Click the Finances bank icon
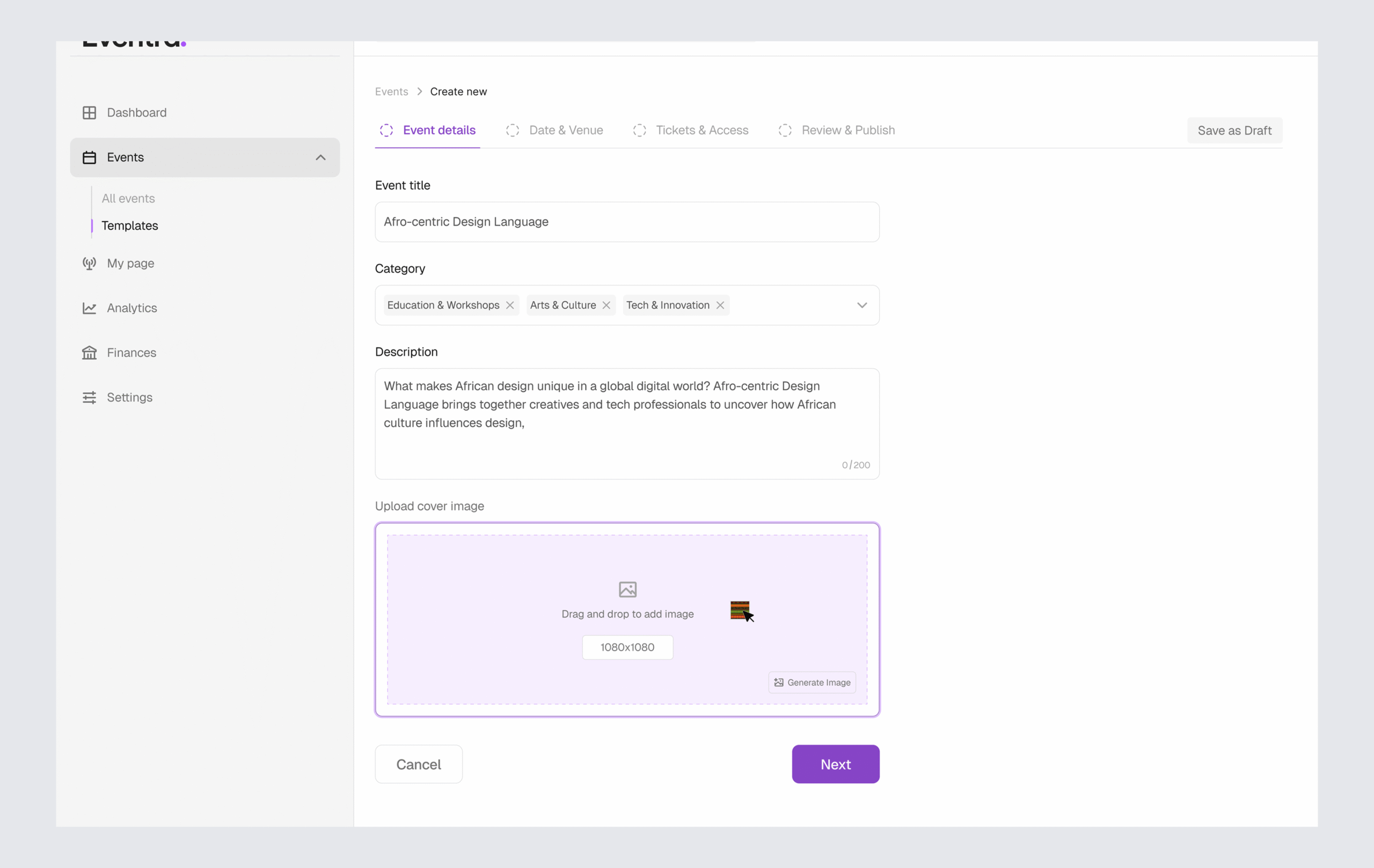This screenshot has width=1374, height=868. pyautogui.click(x=89, y=353)
